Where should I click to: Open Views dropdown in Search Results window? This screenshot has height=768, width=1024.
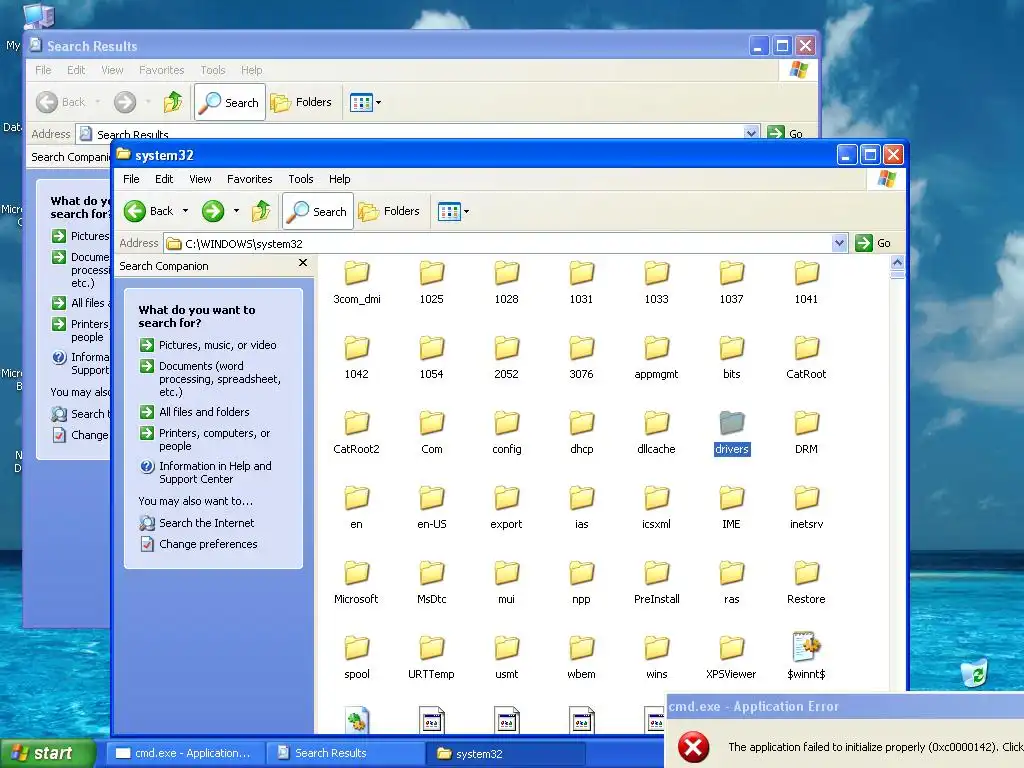(365, 103)
